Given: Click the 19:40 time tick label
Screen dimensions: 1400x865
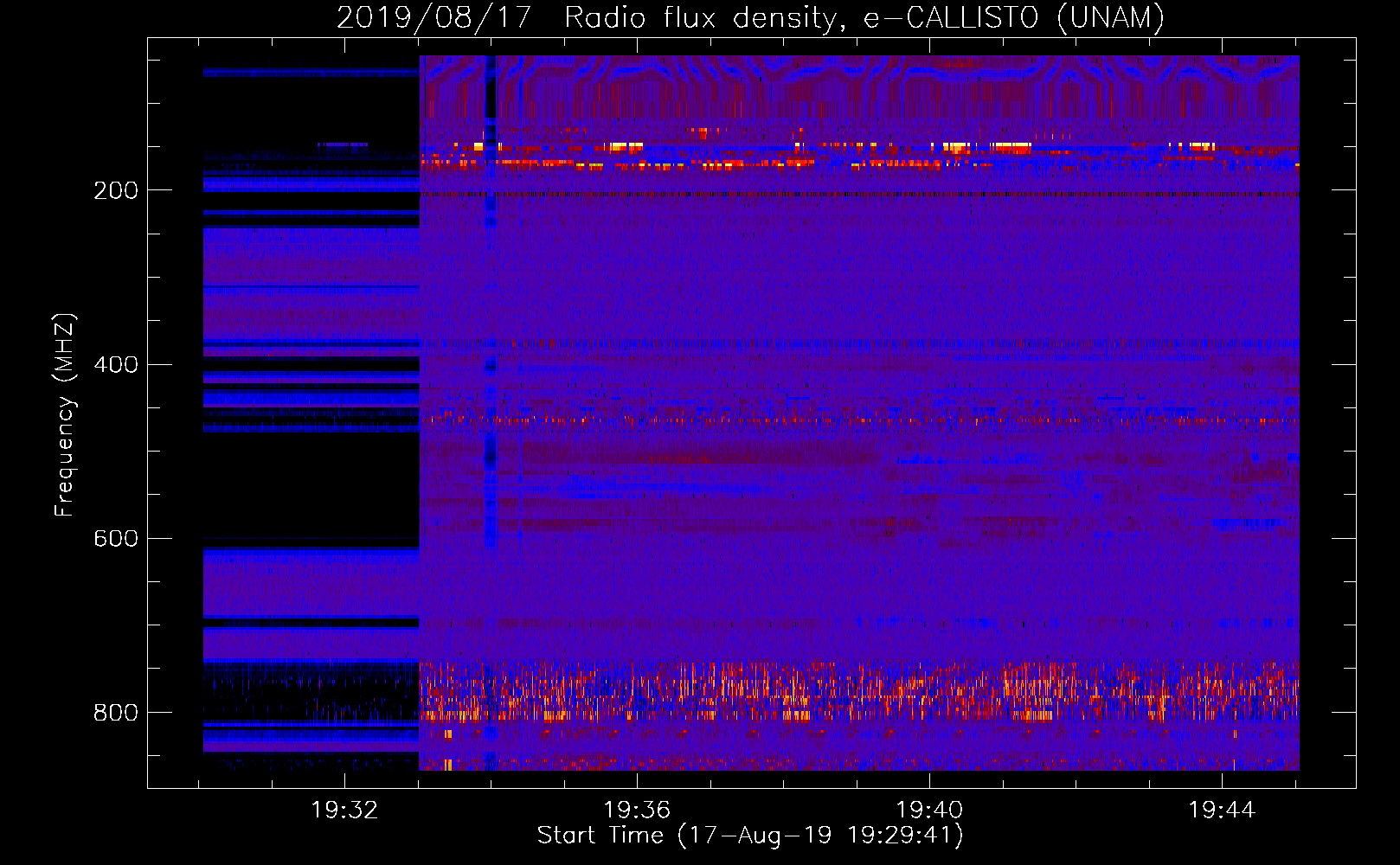Looking at the screenshot, I should (x=929, y=811).
